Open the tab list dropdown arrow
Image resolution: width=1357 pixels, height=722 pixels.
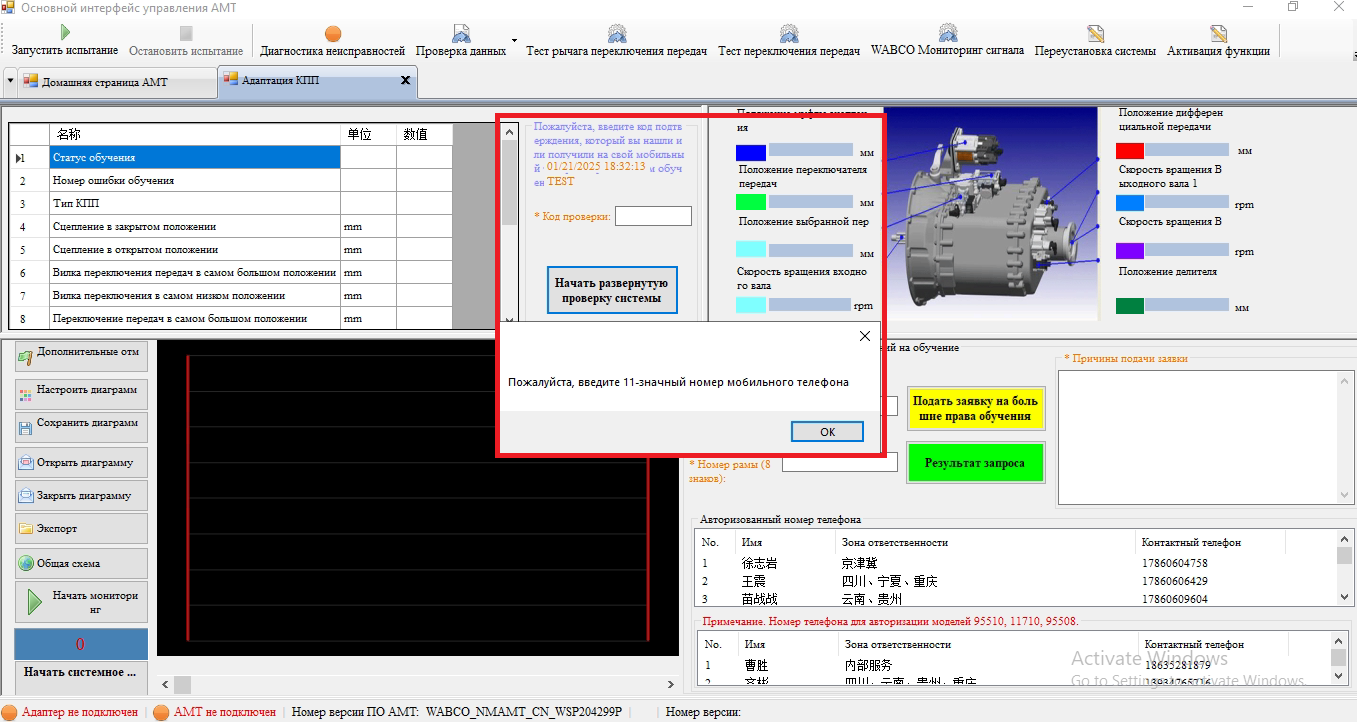pyautogui.click(x=10, y=81)
